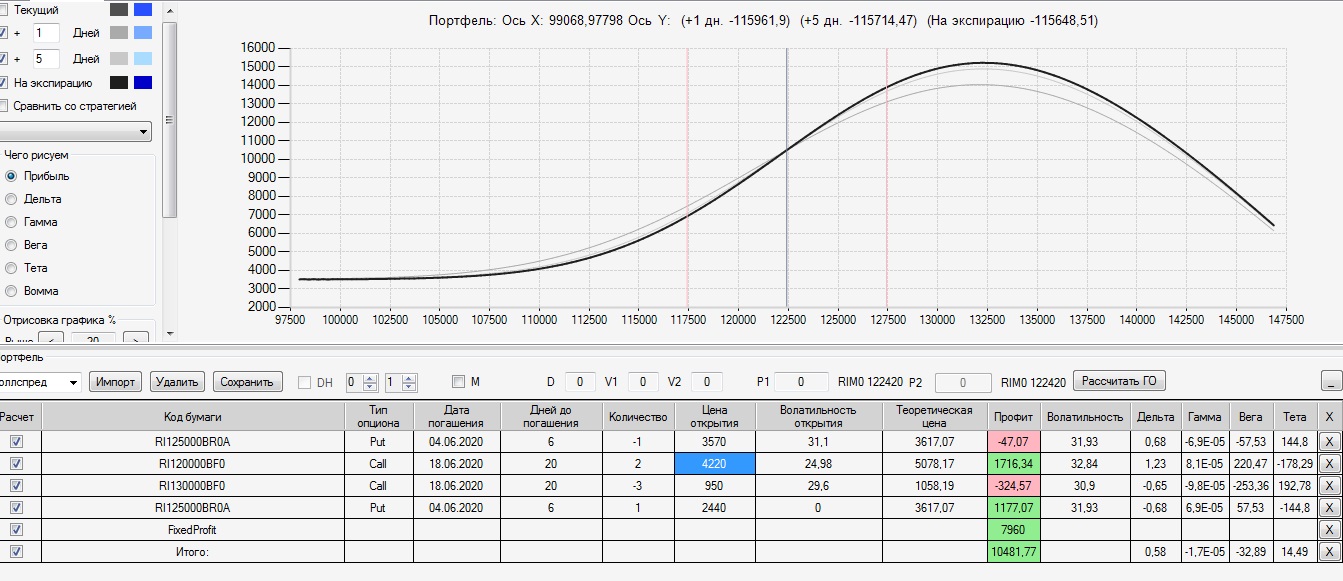Image resolution: width=1343 pixels, height=581 pixels.
Task: Click the opening volatility cell 24,98
Action: tap(818, 464)
